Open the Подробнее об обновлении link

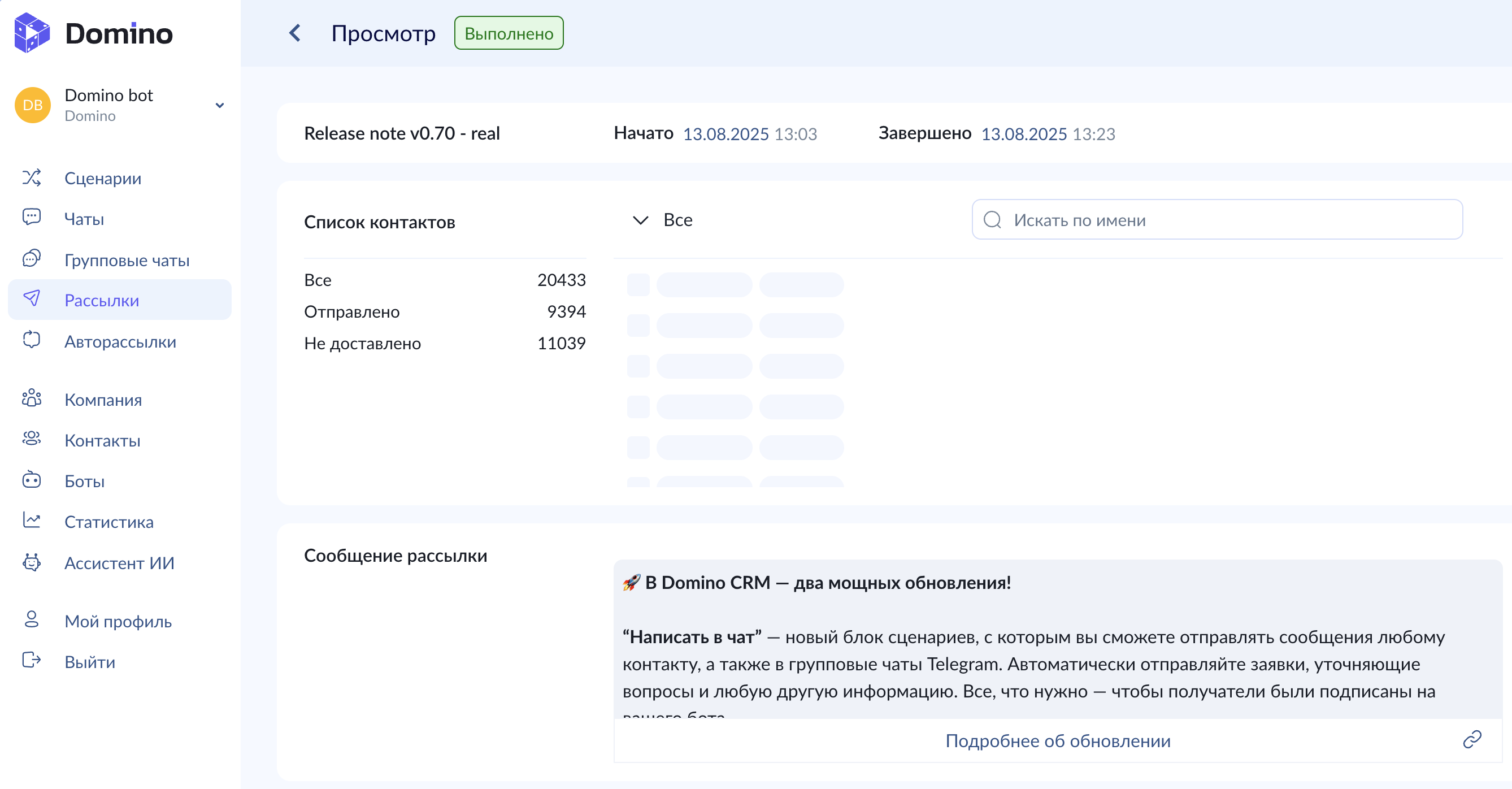click(x=1058, y=741)
